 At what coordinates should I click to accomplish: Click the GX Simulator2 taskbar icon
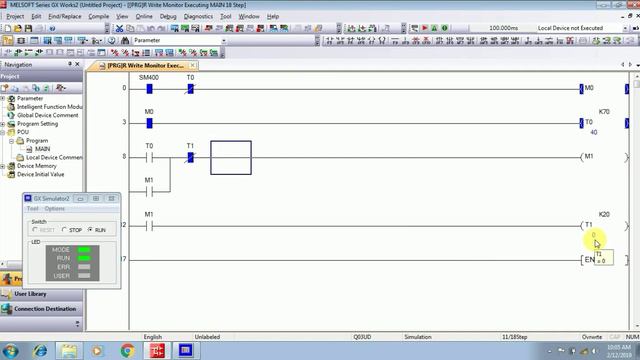[186, 351]
